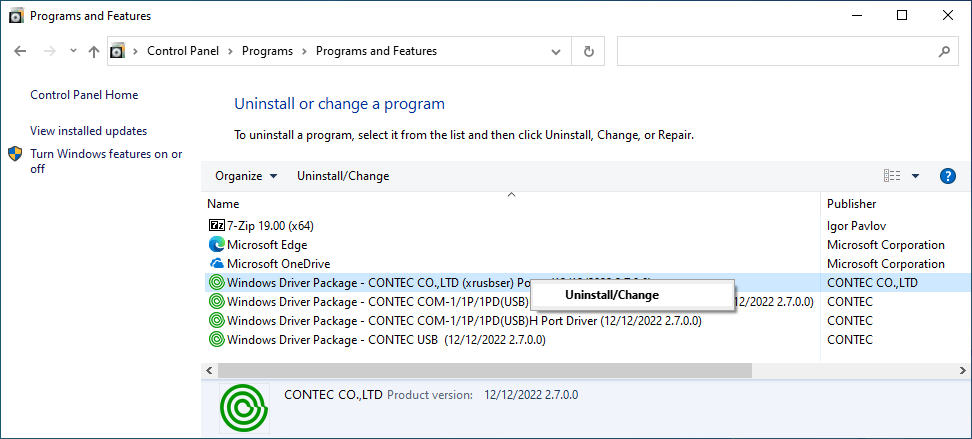This screenshot has width=972, height=439.
Task: Open the Control Panel Home link
Action: 84,95
